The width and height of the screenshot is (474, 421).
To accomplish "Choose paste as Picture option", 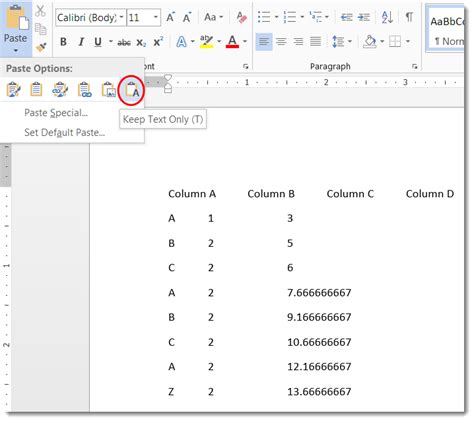I will coord(108,90).
